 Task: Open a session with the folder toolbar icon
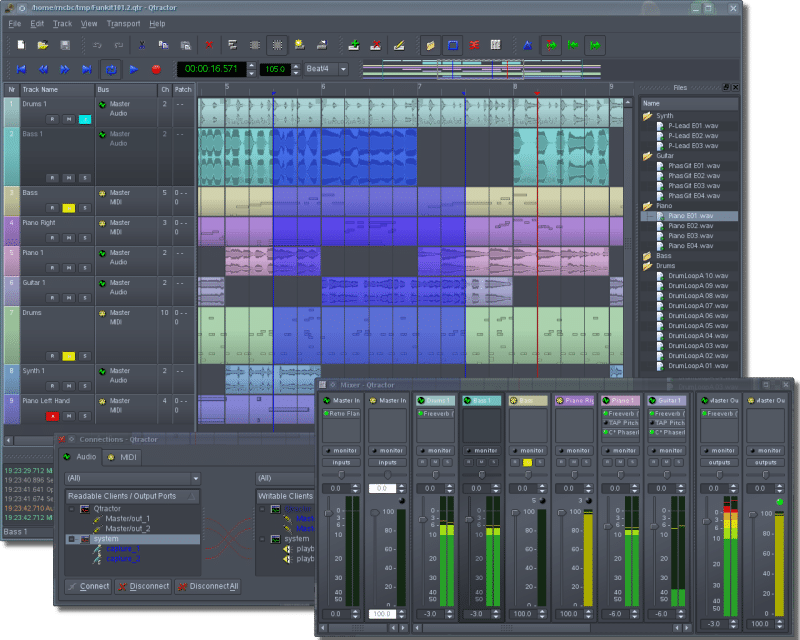pyautogui.click(x=43, y=45)
